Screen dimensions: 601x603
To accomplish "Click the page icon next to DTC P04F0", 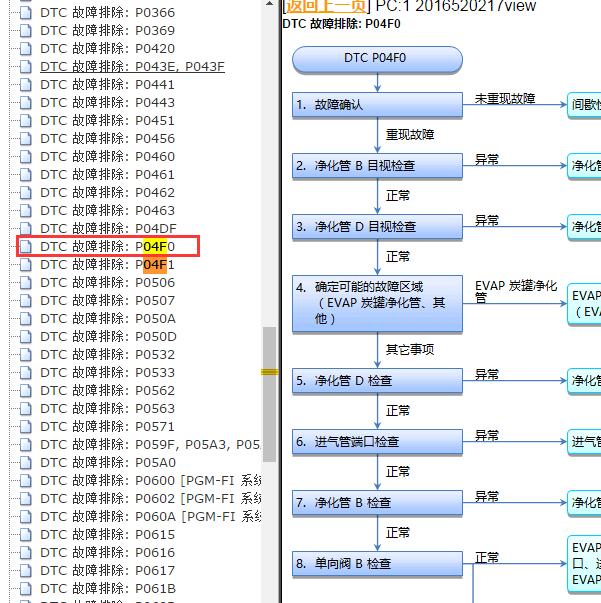I will click(25, 247).
